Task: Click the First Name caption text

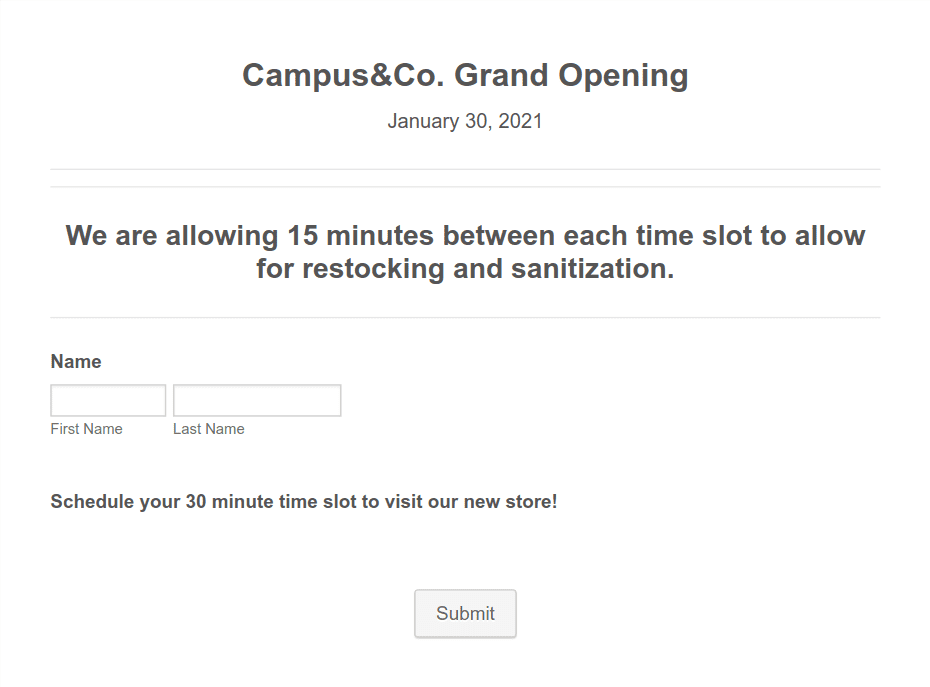Action: 86,428
